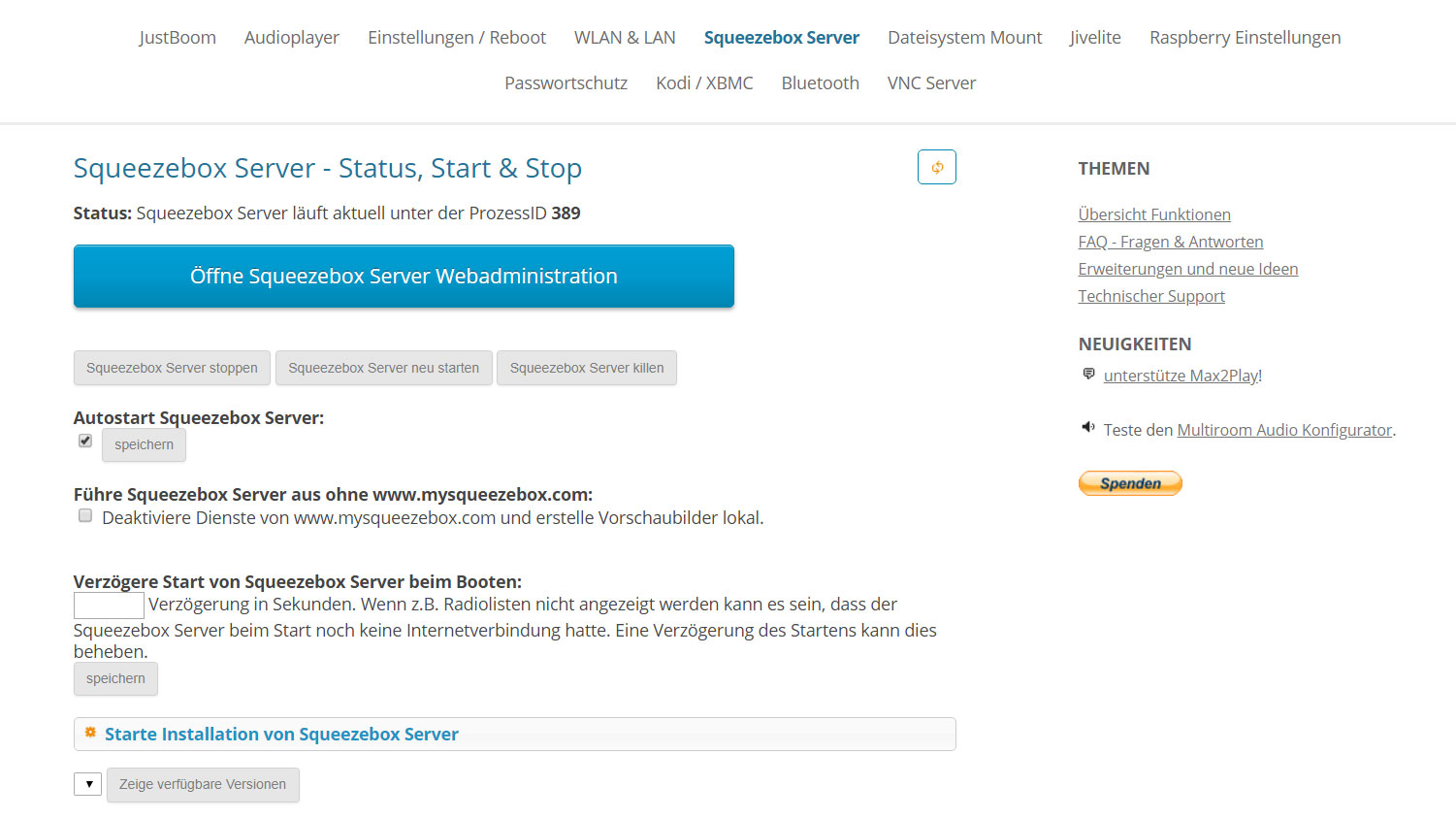This screenshot has width=1456, height=819.
Task: Open FAQ - Fragen & Antworten link
Action: click(1171, 242)
